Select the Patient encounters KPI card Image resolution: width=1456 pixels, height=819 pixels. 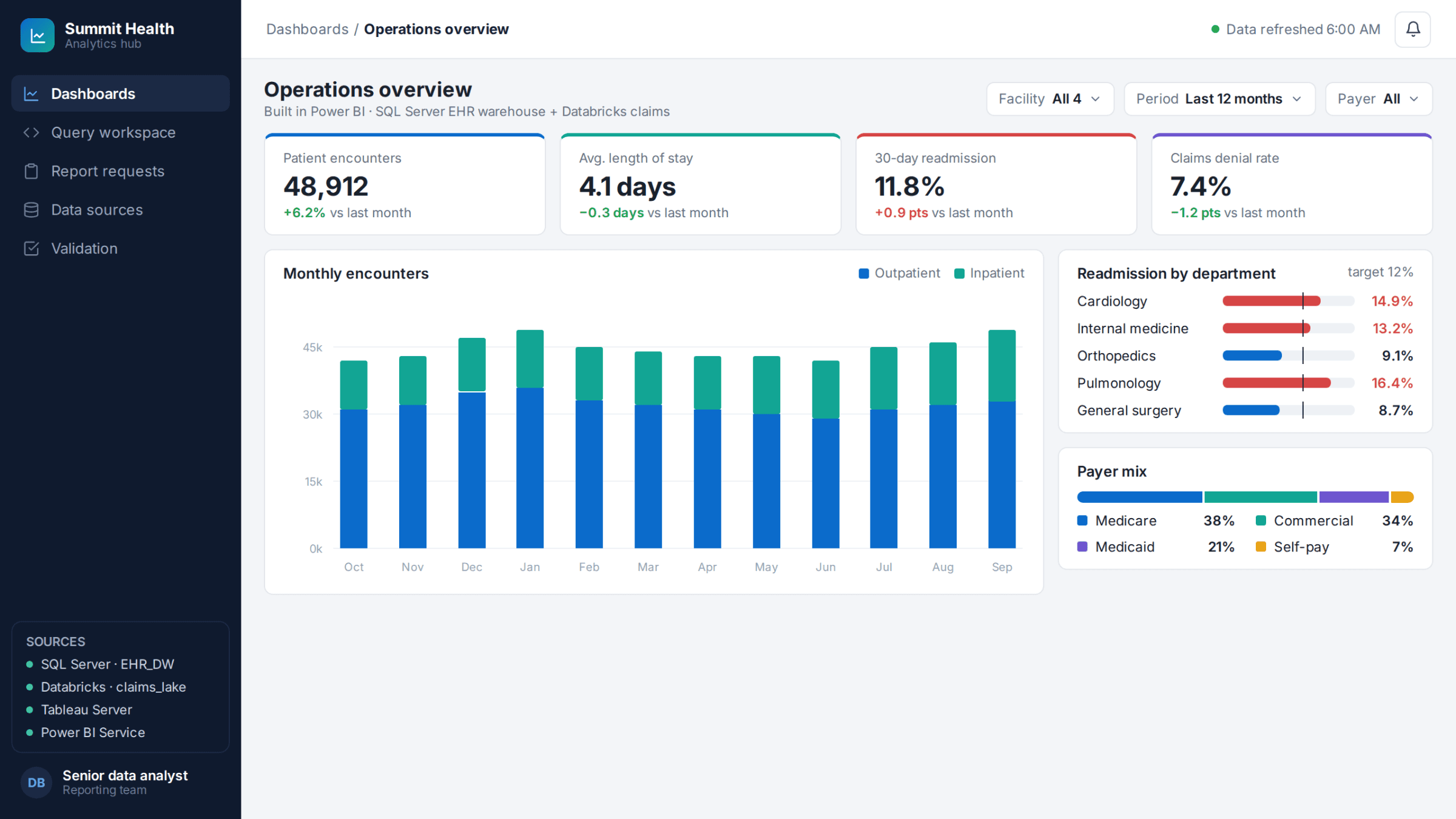405,184
